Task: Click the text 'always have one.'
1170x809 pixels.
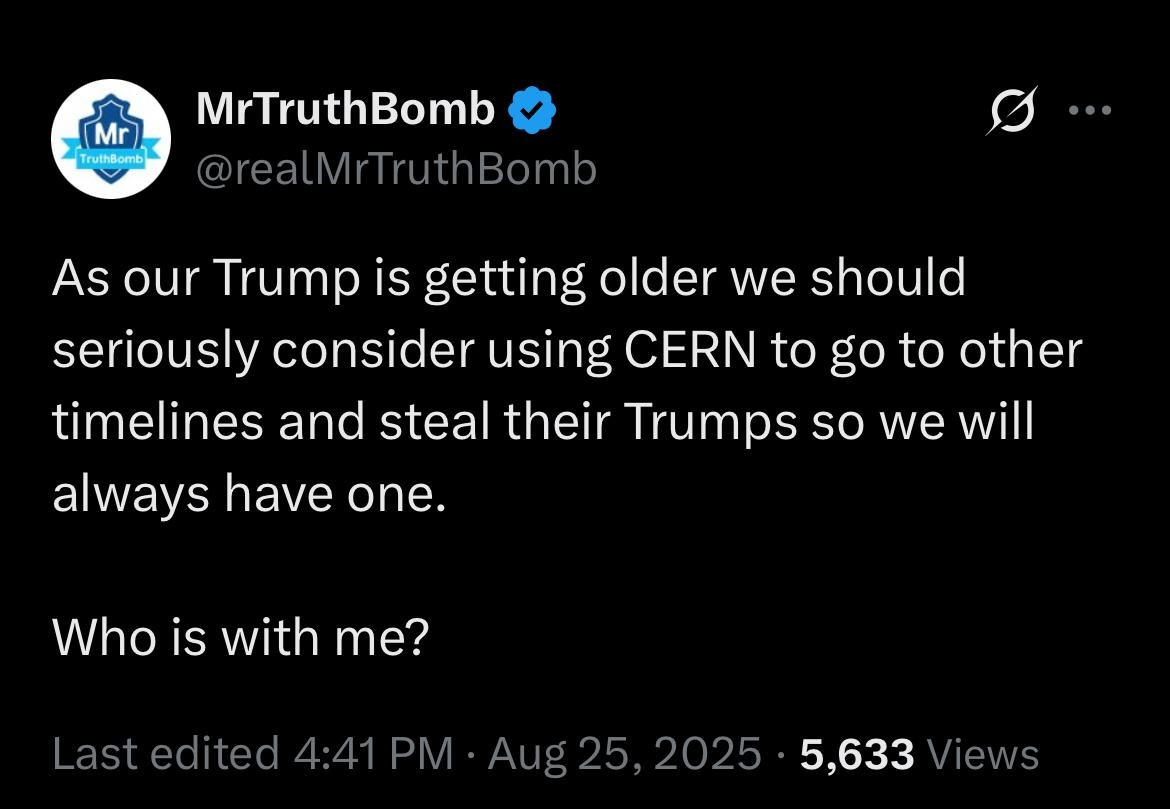Action: pyautogui.click(x=249, y=494)
